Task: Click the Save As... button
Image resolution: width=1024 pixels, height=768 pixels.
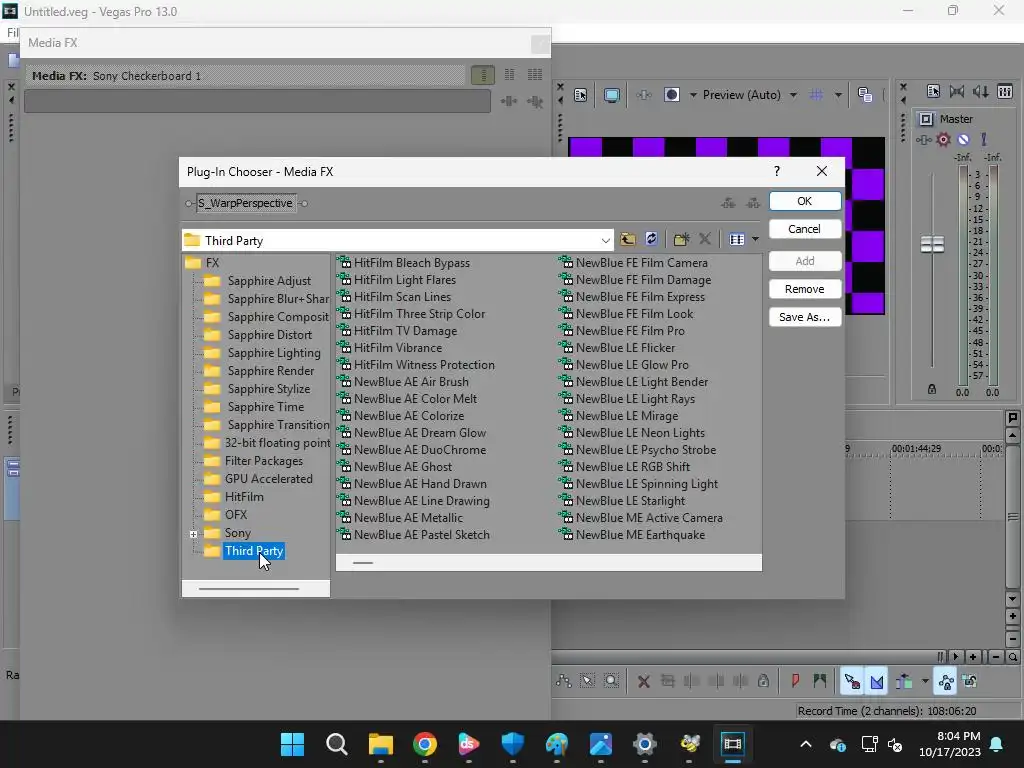Action: click(805, 317)
